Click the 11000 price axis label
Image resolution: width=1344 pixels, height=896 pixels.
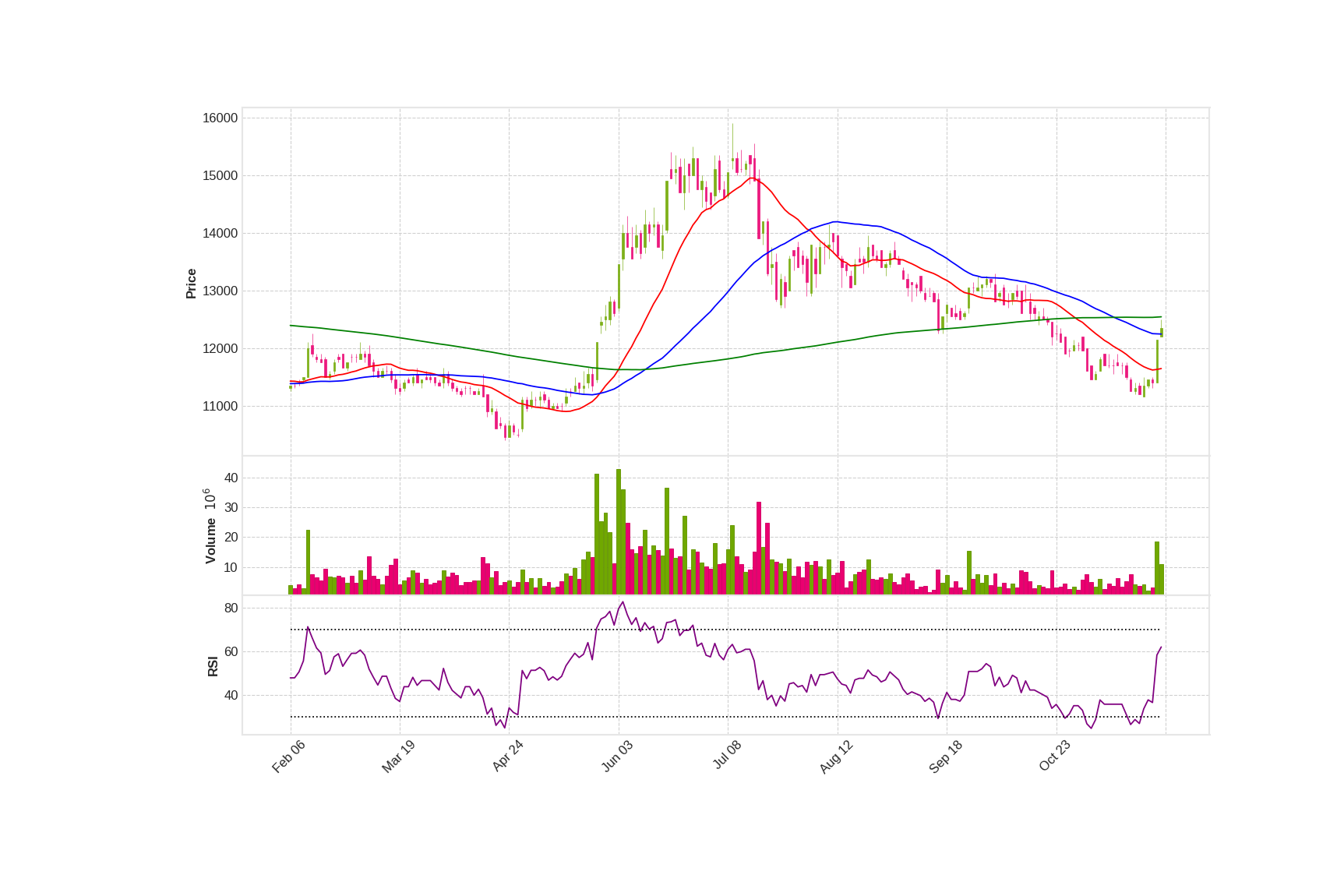pyautogui.click(x=220, y=407)
